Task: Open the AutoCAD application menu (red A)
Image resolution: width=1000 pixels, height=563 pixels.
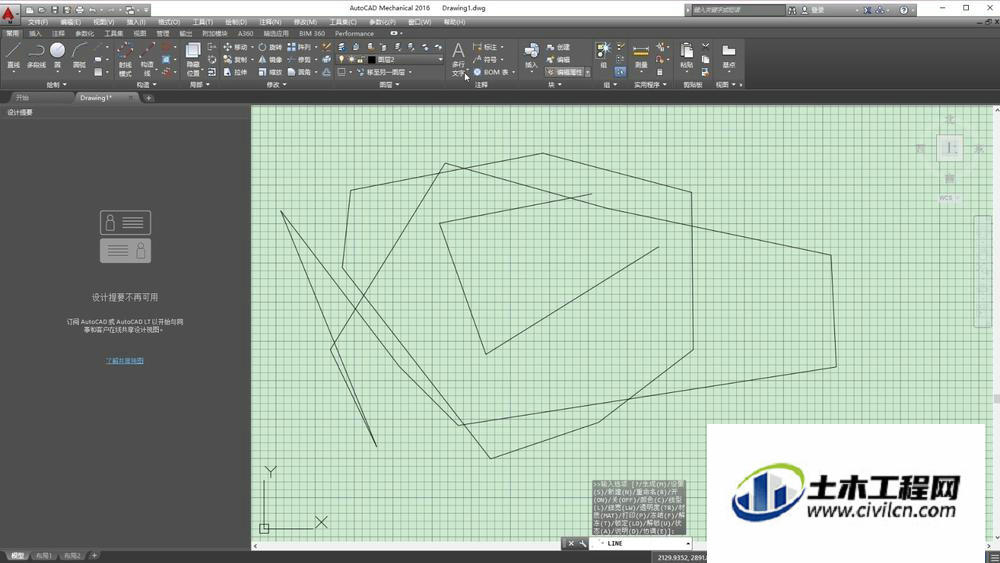Action: pyautogui.click(x=8, y=13)
